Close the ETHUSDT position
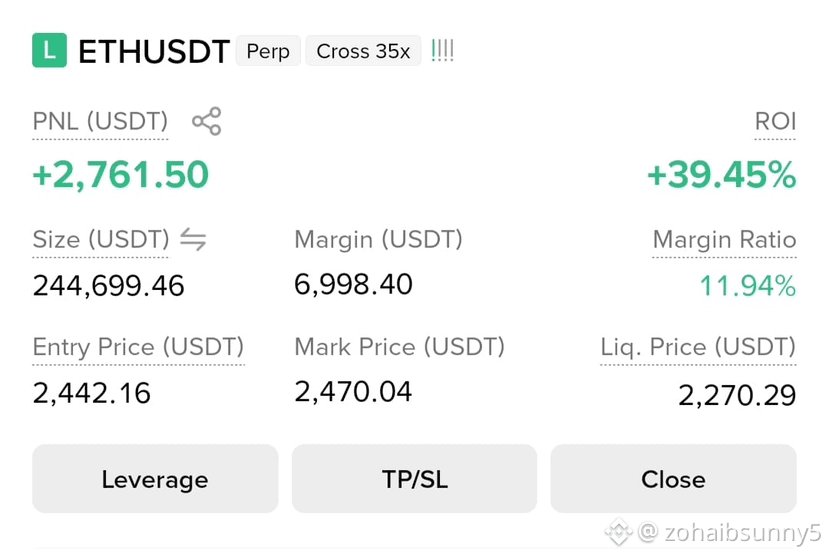829x557 pixels. tap(674, 479)
